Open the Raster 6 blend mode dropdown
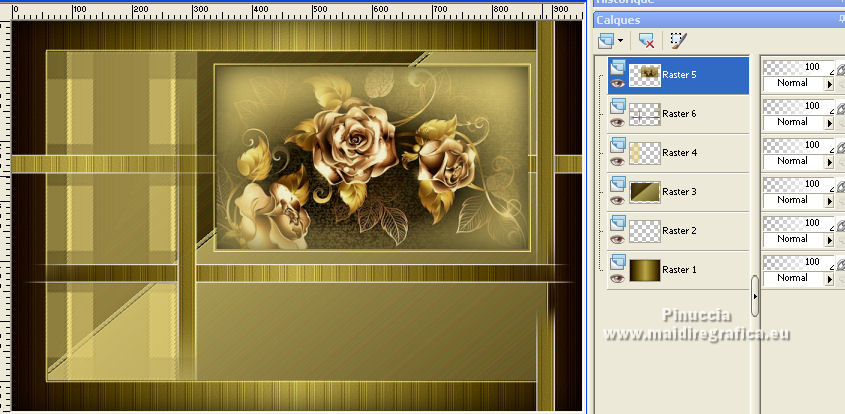The height and width of the screenshot is (414, 845). coord(829,123)
